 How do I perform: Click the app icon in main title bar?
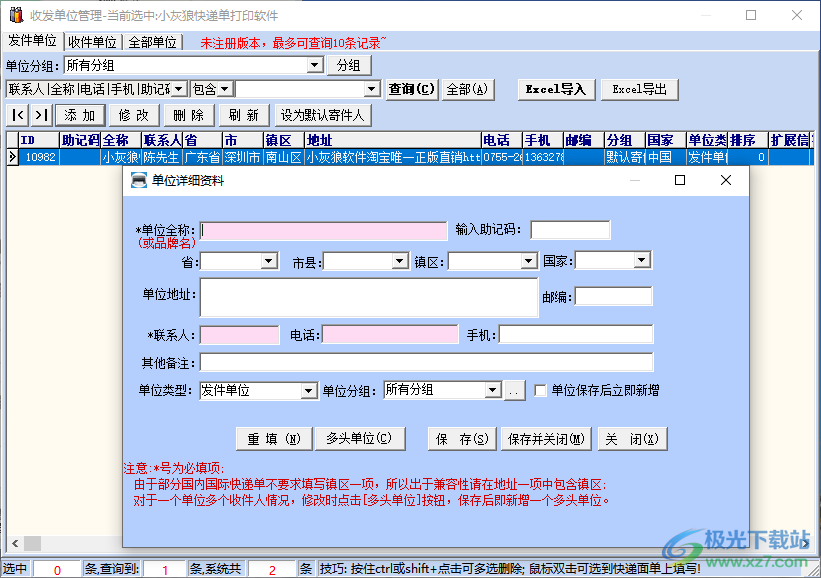[16, 15]
